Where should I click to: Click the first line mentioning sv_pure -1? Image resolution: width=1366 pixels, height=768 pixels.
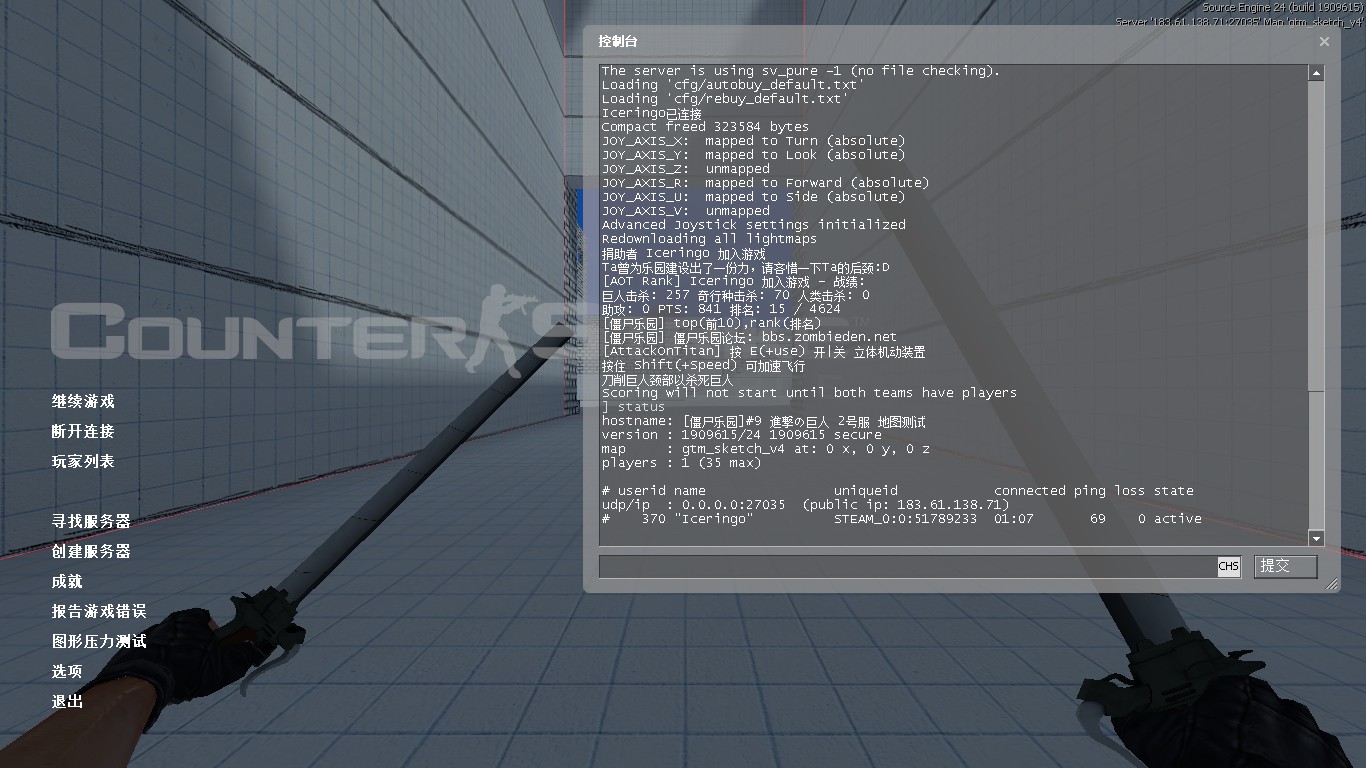tap(800, 71)
